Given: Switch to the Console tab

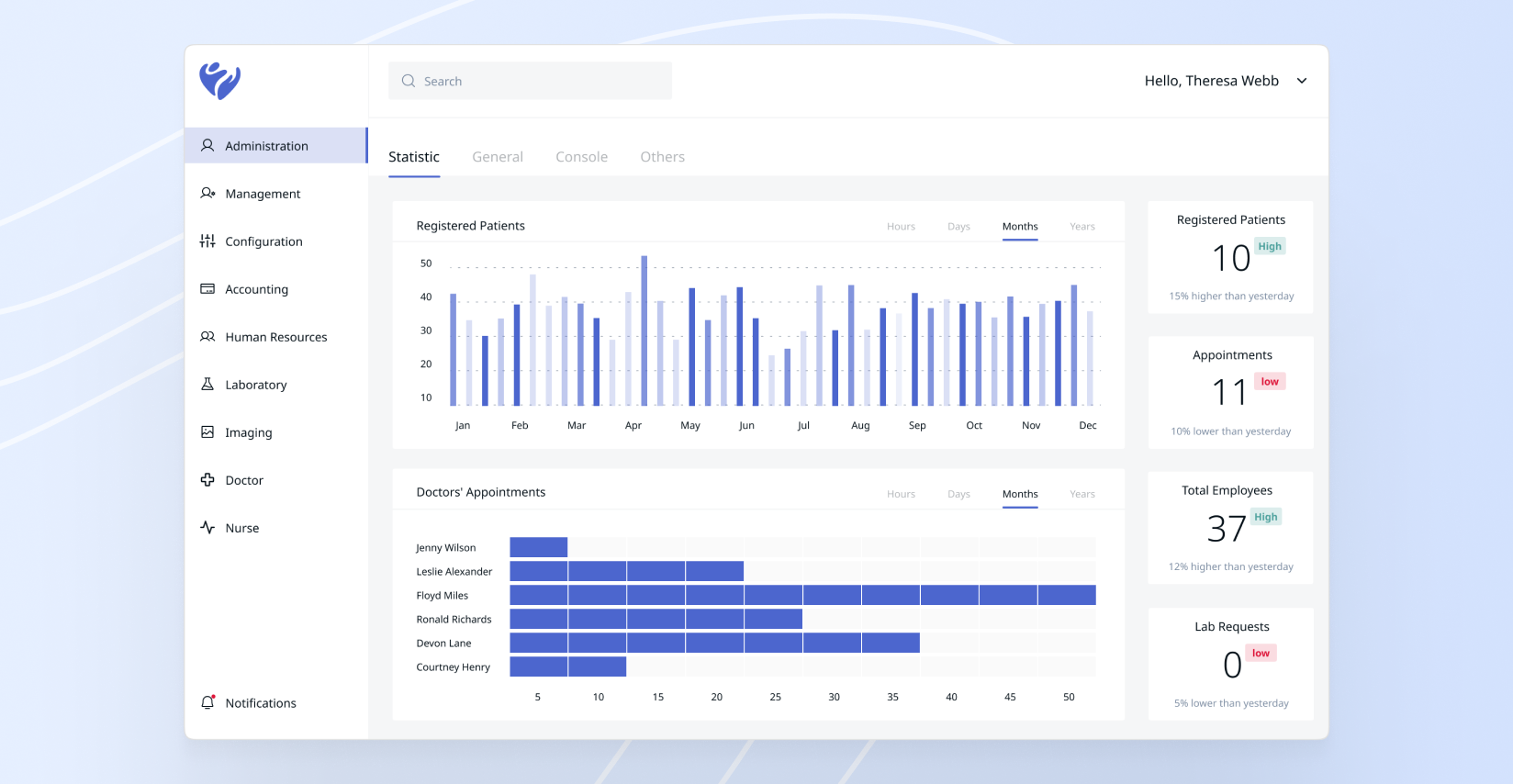Looking at the screenshot, I should (x=581, y=157).
